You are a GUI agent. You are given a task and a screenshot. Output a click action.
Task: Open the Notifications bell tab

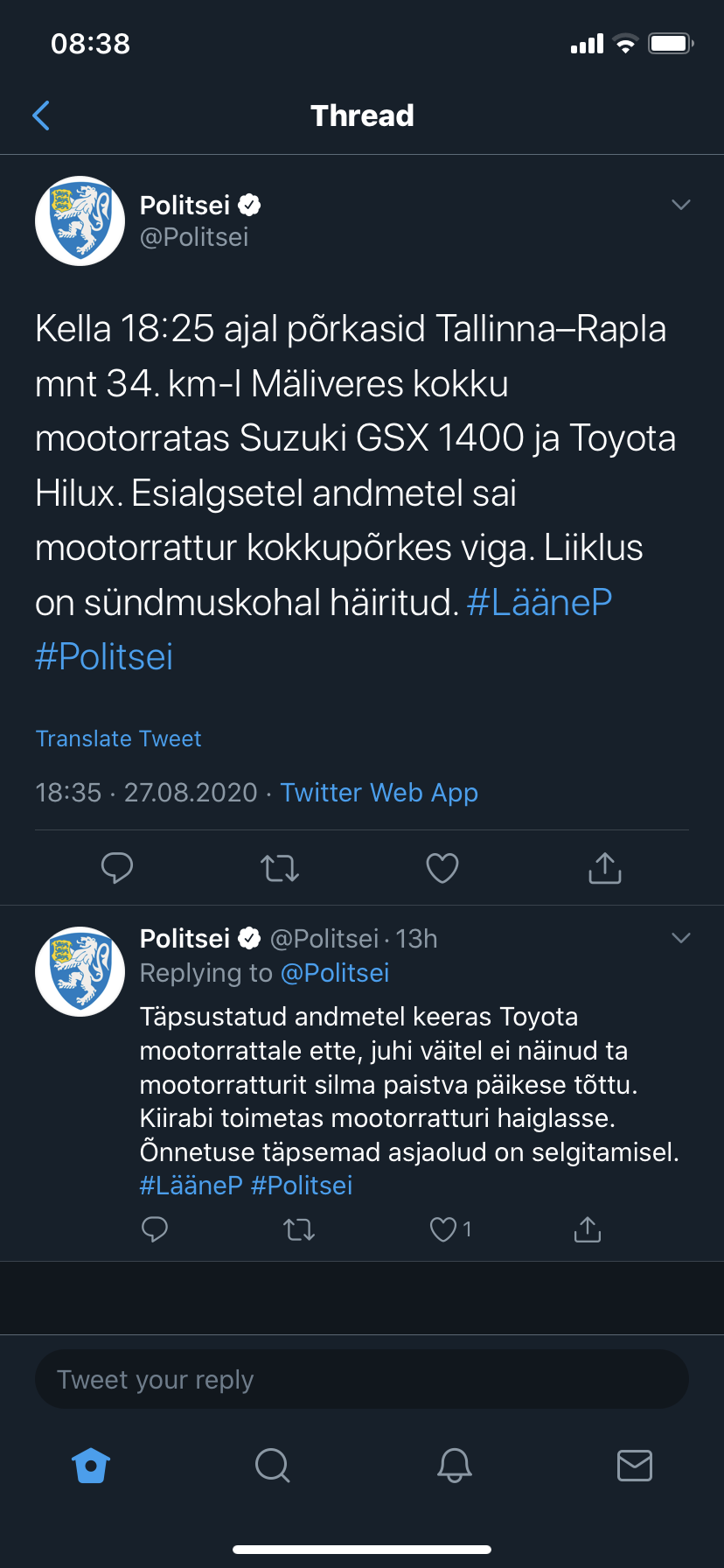coord(455,1466)
